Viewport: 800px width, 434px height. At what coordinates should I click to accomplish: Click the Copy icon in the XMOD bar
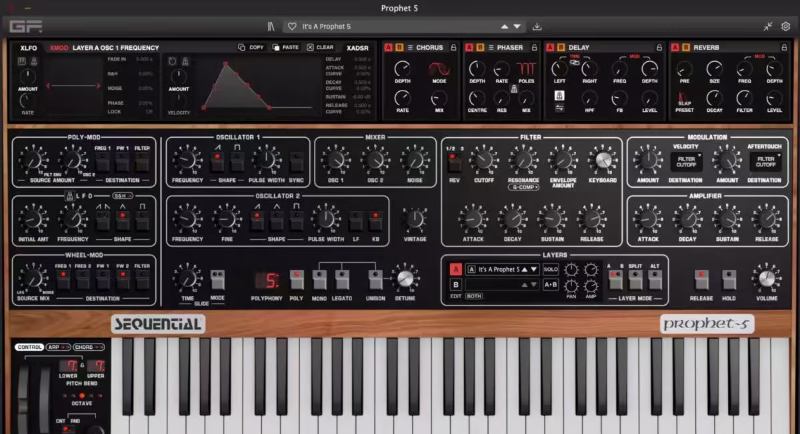(241, 47)
